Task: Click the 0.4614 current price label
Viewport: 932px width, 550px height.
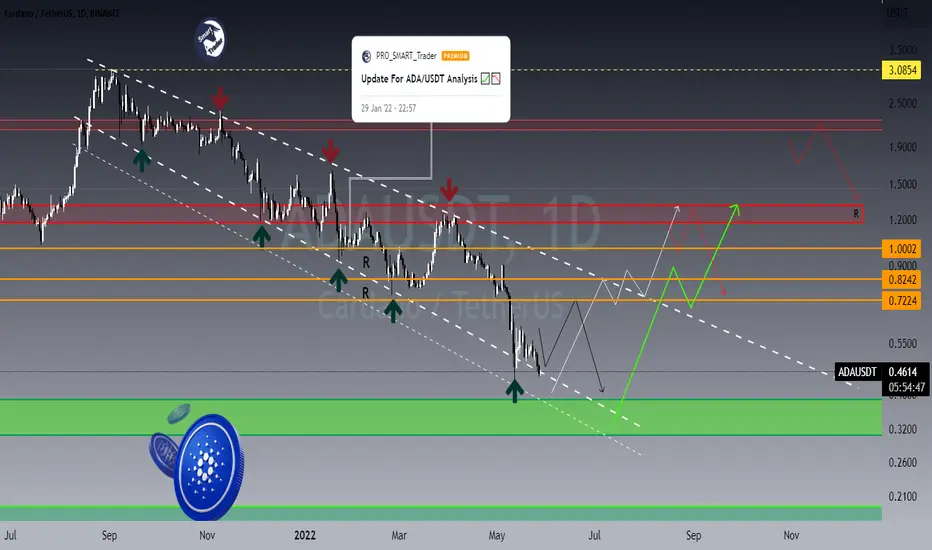Action: point(903,372)
